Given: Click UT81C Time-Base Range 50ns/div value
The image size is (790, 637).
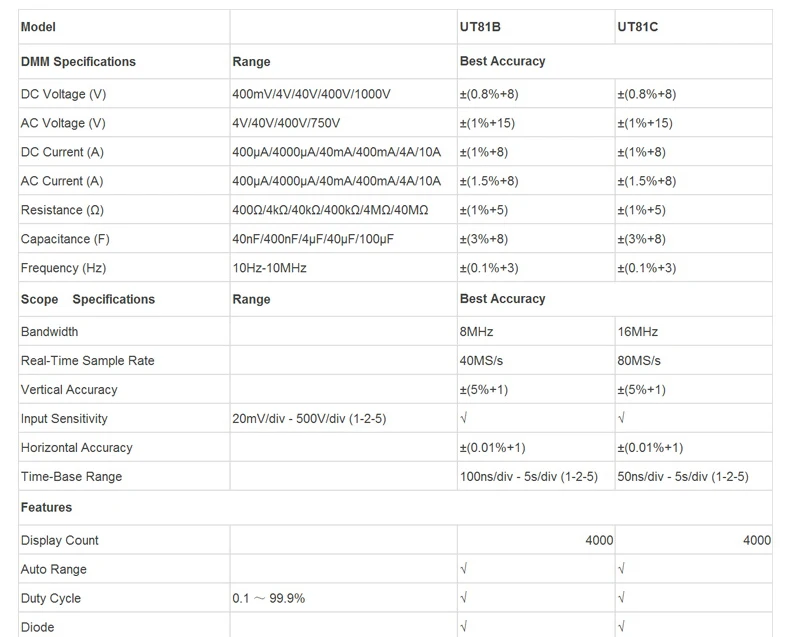Looking at the screenshot, I should [x=683, y=476].
